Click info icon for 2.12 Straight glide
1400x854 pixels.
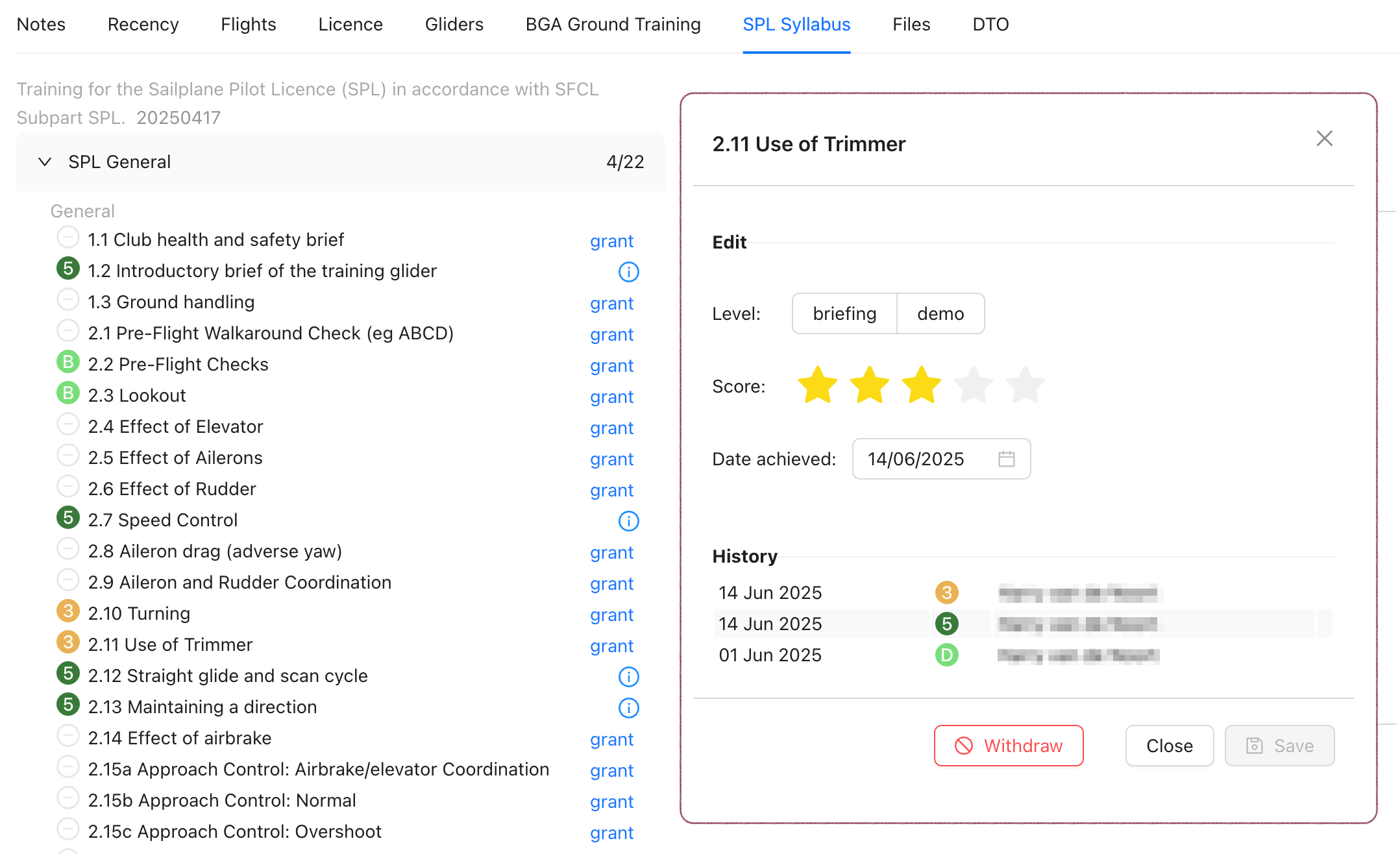pos(628,677)
